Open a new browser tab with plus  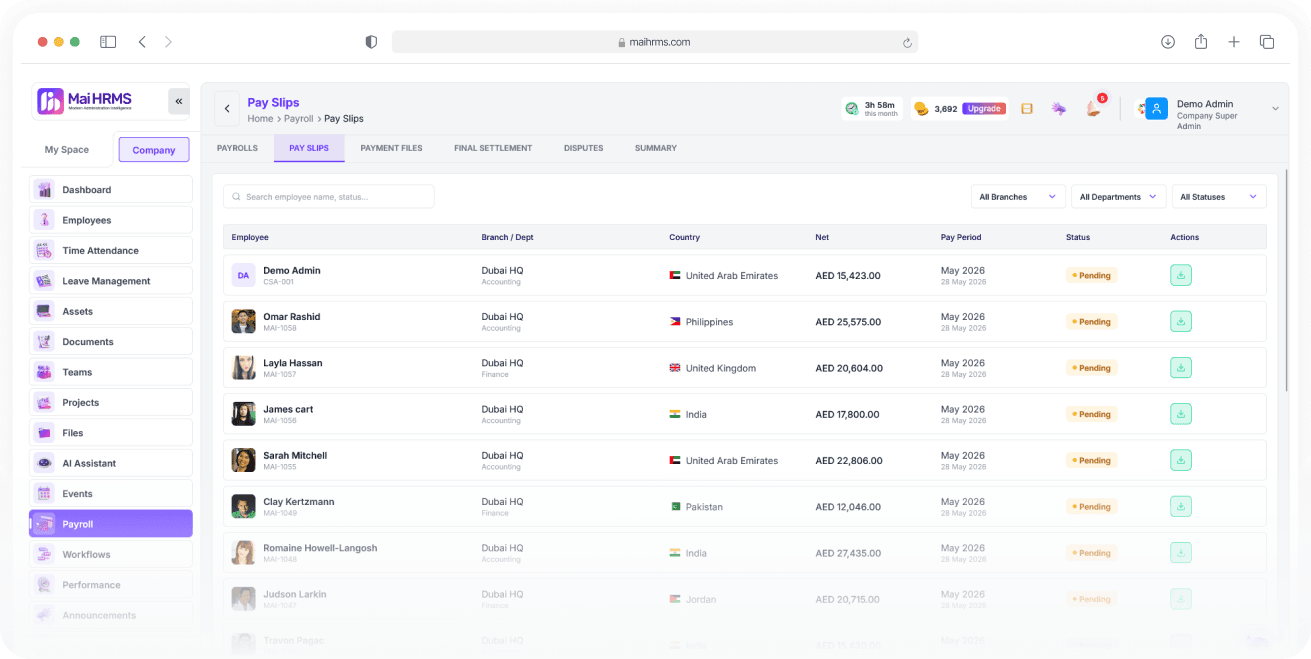pyautogui.click(x=1234, y=42)
